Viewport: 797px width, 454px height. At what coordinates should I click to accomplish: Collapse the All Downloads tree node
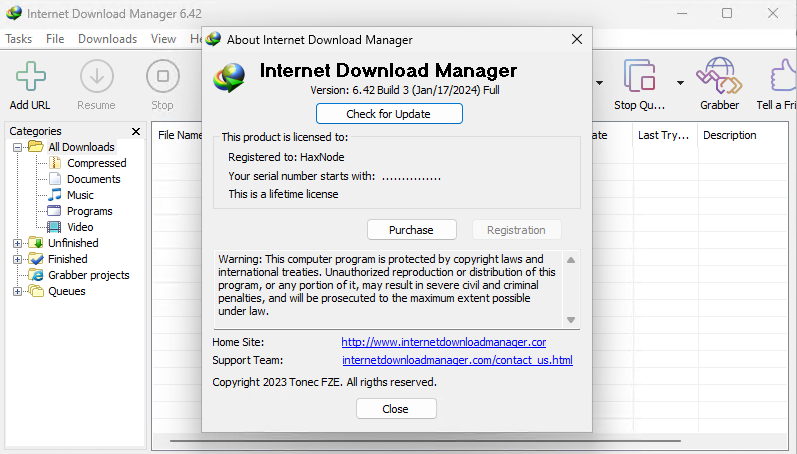[x=17, y=147]
